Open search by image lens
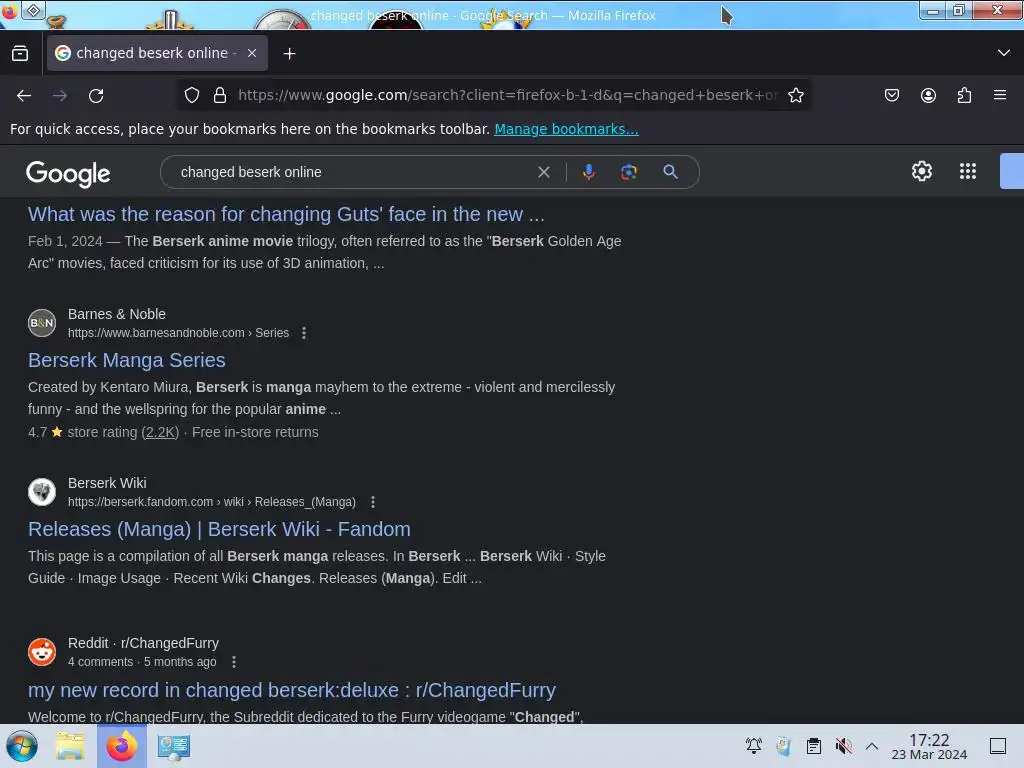 (x=628, y=172)
